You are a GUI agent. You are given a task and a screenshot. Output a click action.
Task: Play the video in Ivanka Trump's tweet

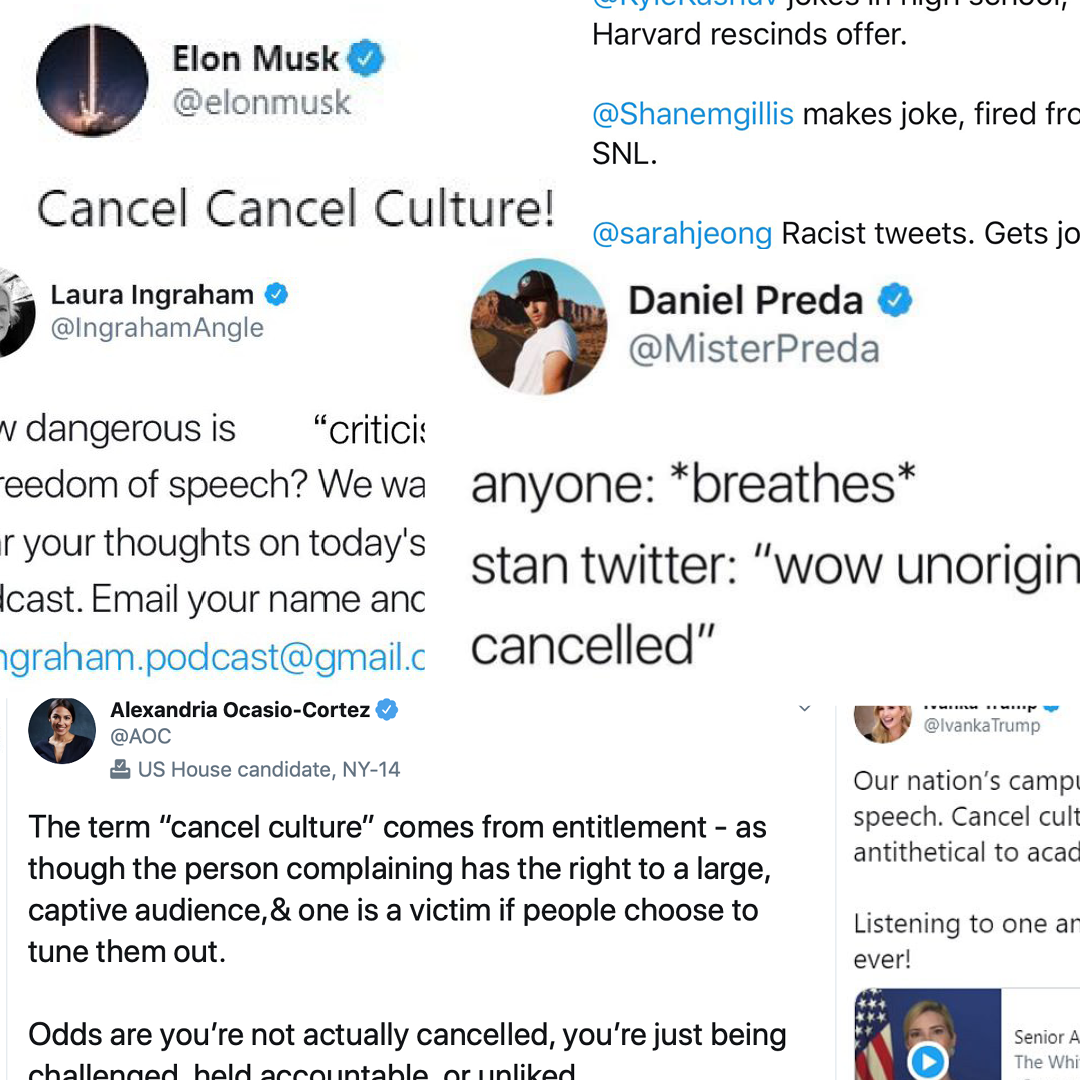tap(927, 1060)
